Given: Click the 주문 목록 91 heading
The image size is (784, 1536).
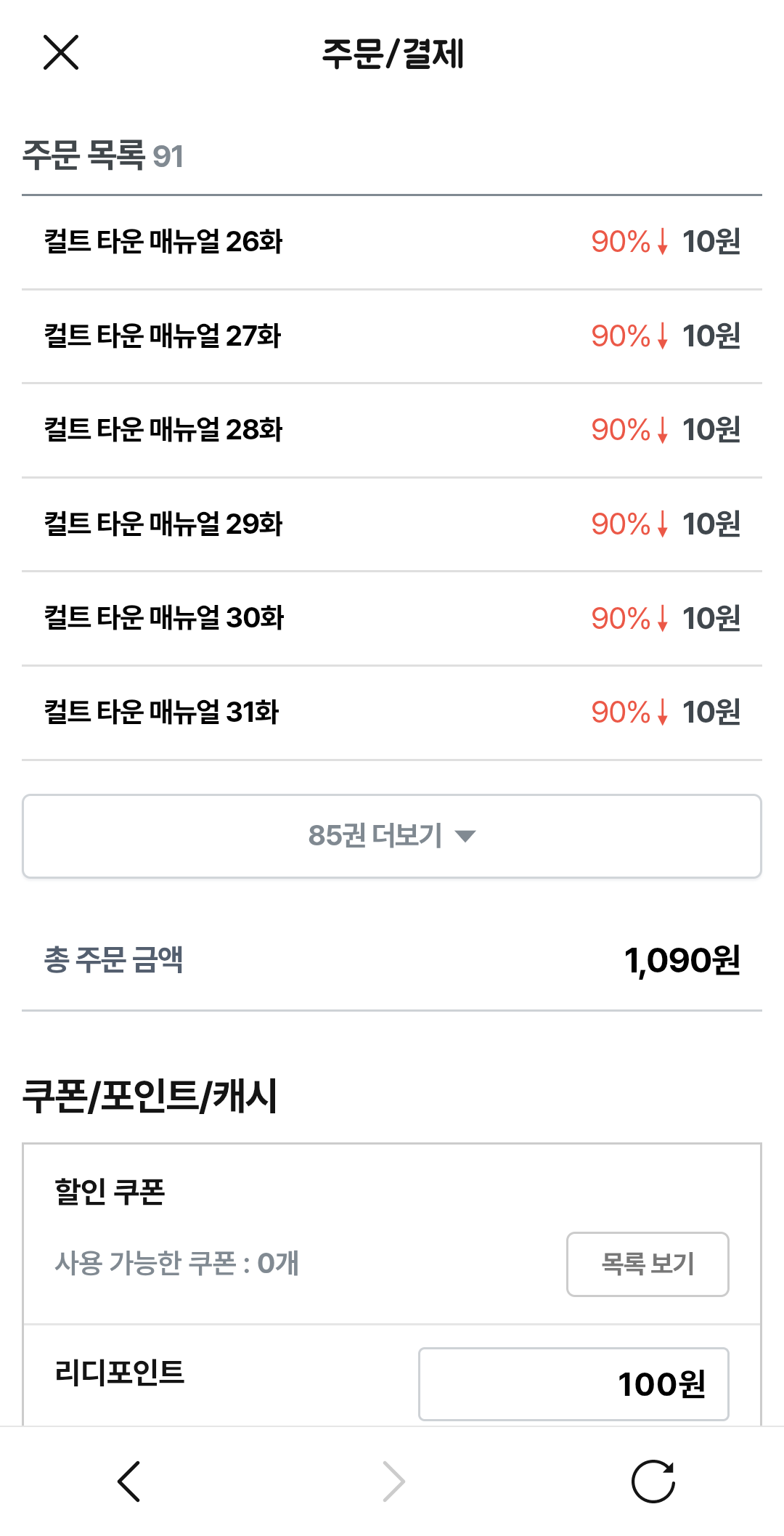Looking at the screenshot, I should (103, 155).
